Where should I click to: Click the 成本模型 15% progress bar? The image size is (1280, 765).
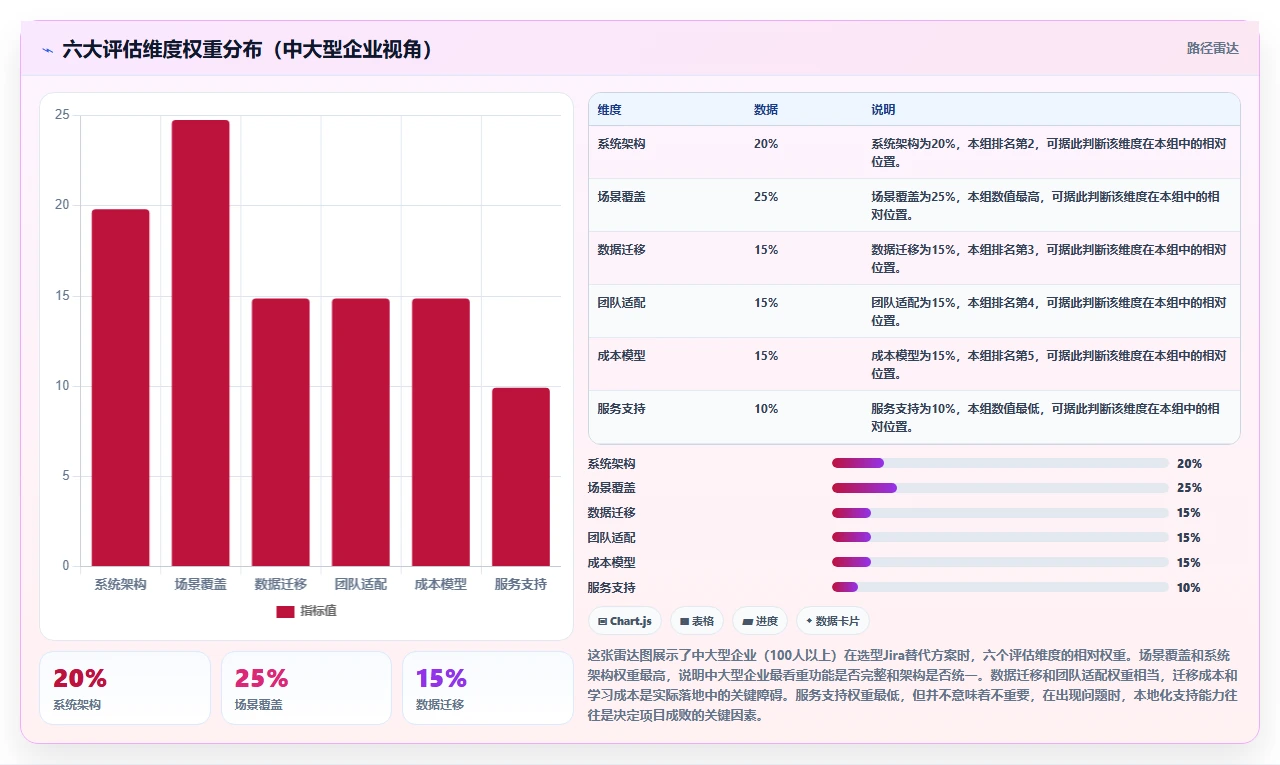click(1000, 562)
